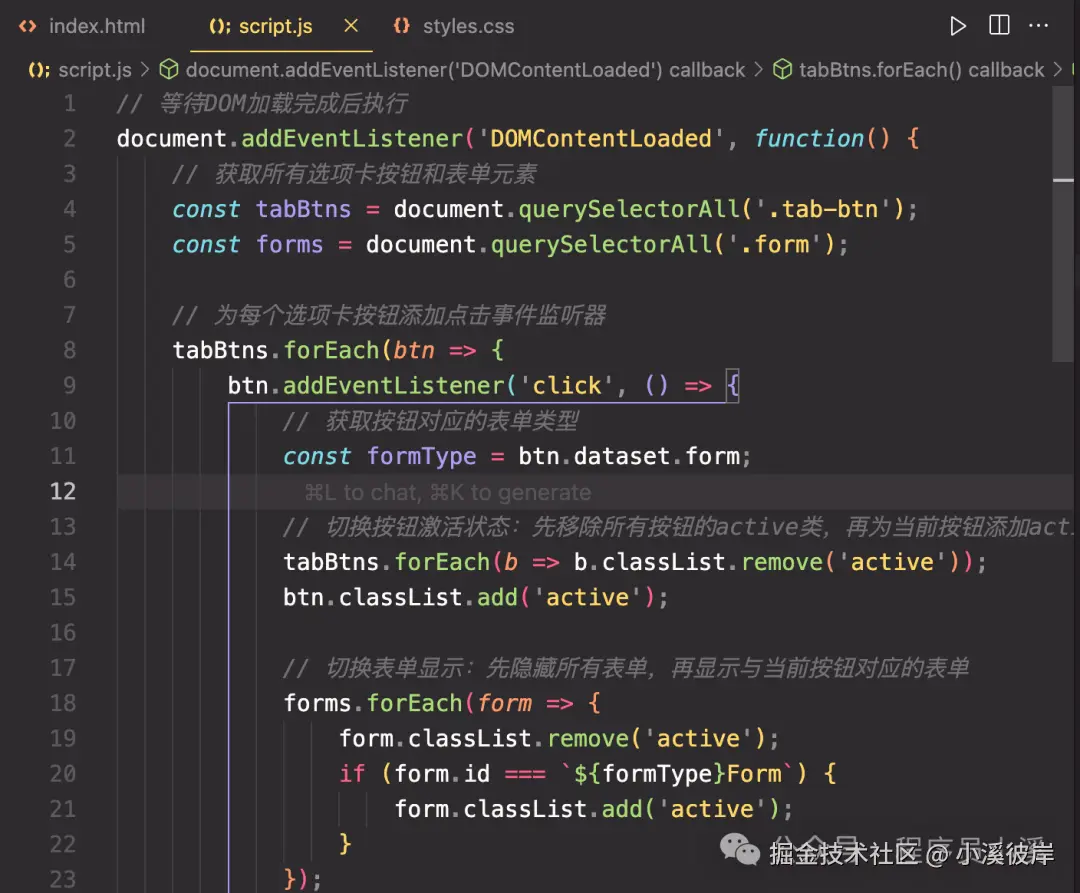Click remove('active') on line 14
1080x893 pixels.
tap(851, 563)
